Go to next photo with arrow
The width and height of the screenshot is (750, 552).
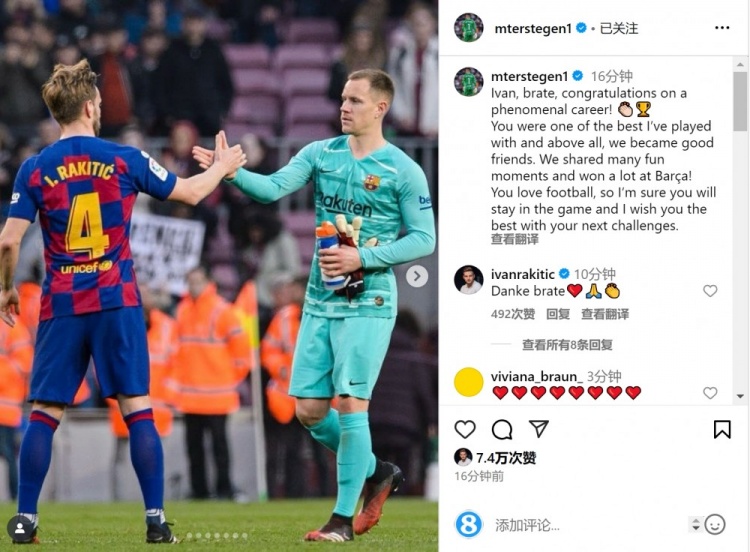[417, 276]
